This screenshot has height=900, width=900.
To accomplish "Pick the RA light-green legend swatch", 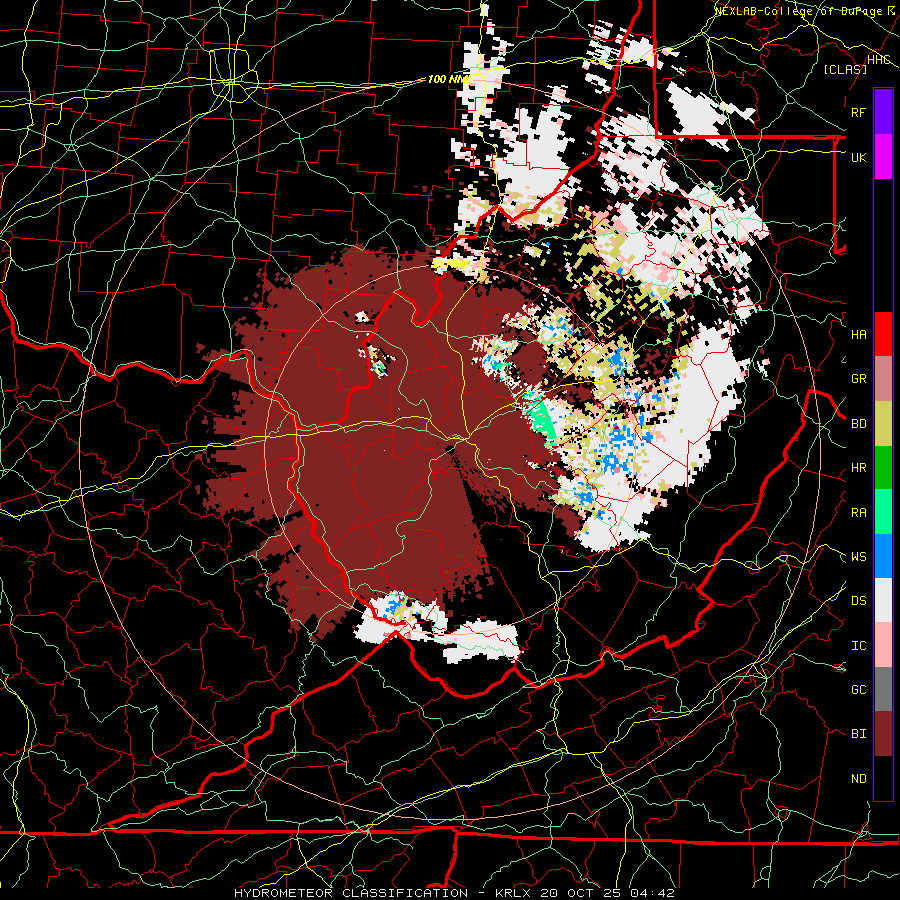I will [x=883, y=512].
